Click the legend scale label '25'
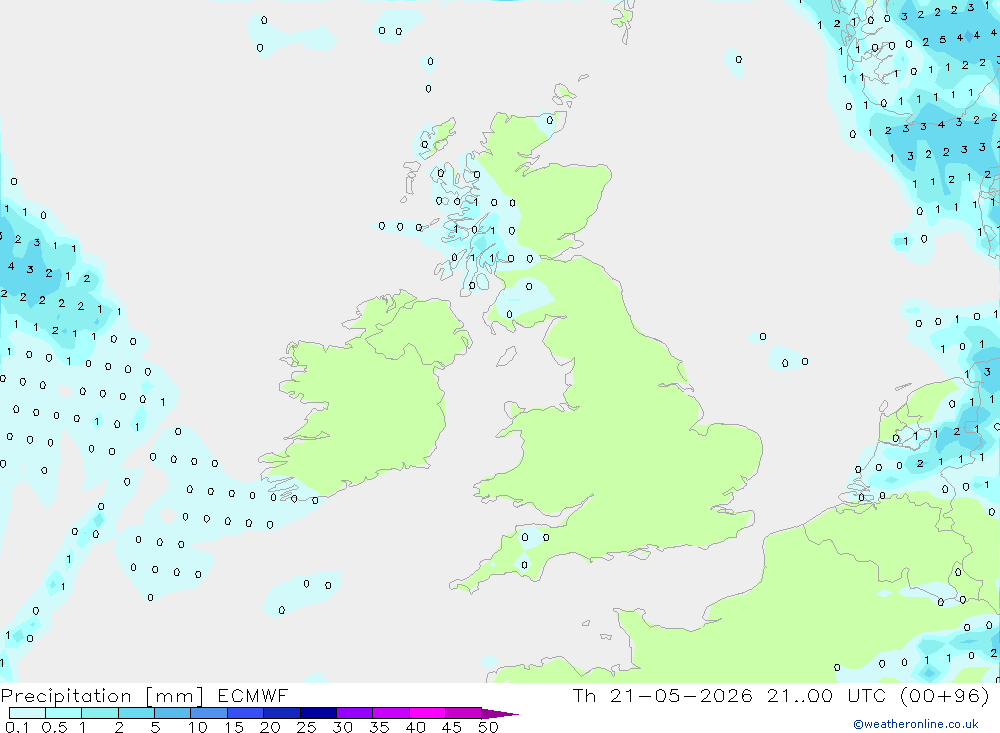Image resolution: width=1000 pixels, height=733 pixels. click(x=306, y=727)
